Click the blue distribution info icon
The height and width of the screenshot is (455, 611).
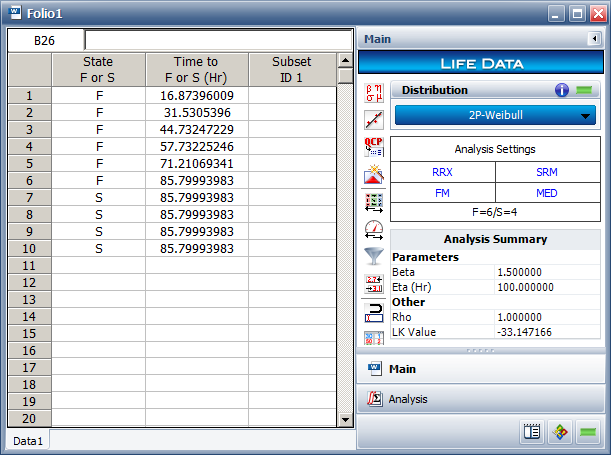point(563,90)
